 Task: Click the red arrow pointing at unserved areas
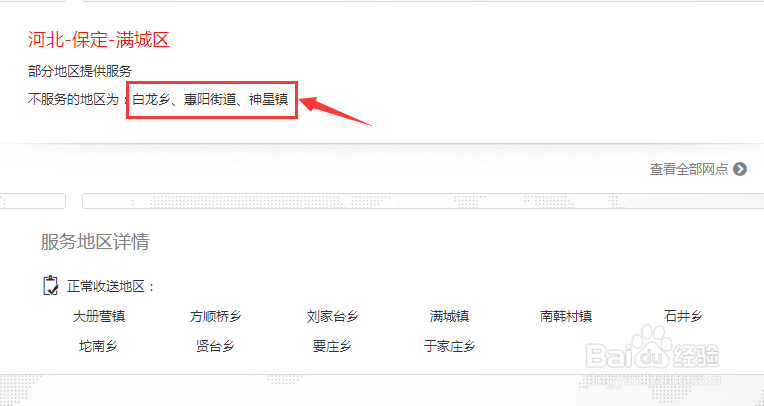point(336,111)
